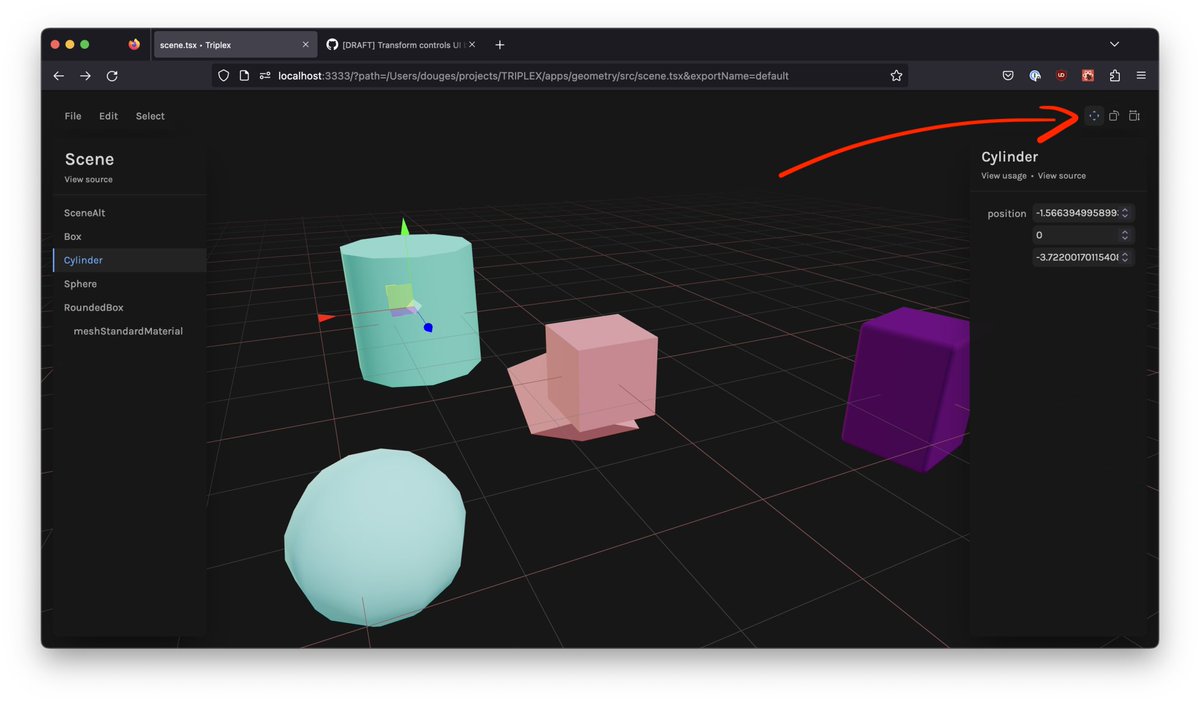Image resolution: width=1200 pixels, height=703 pixels.
Task: Step the third position value field
Action: [1125, 257]
